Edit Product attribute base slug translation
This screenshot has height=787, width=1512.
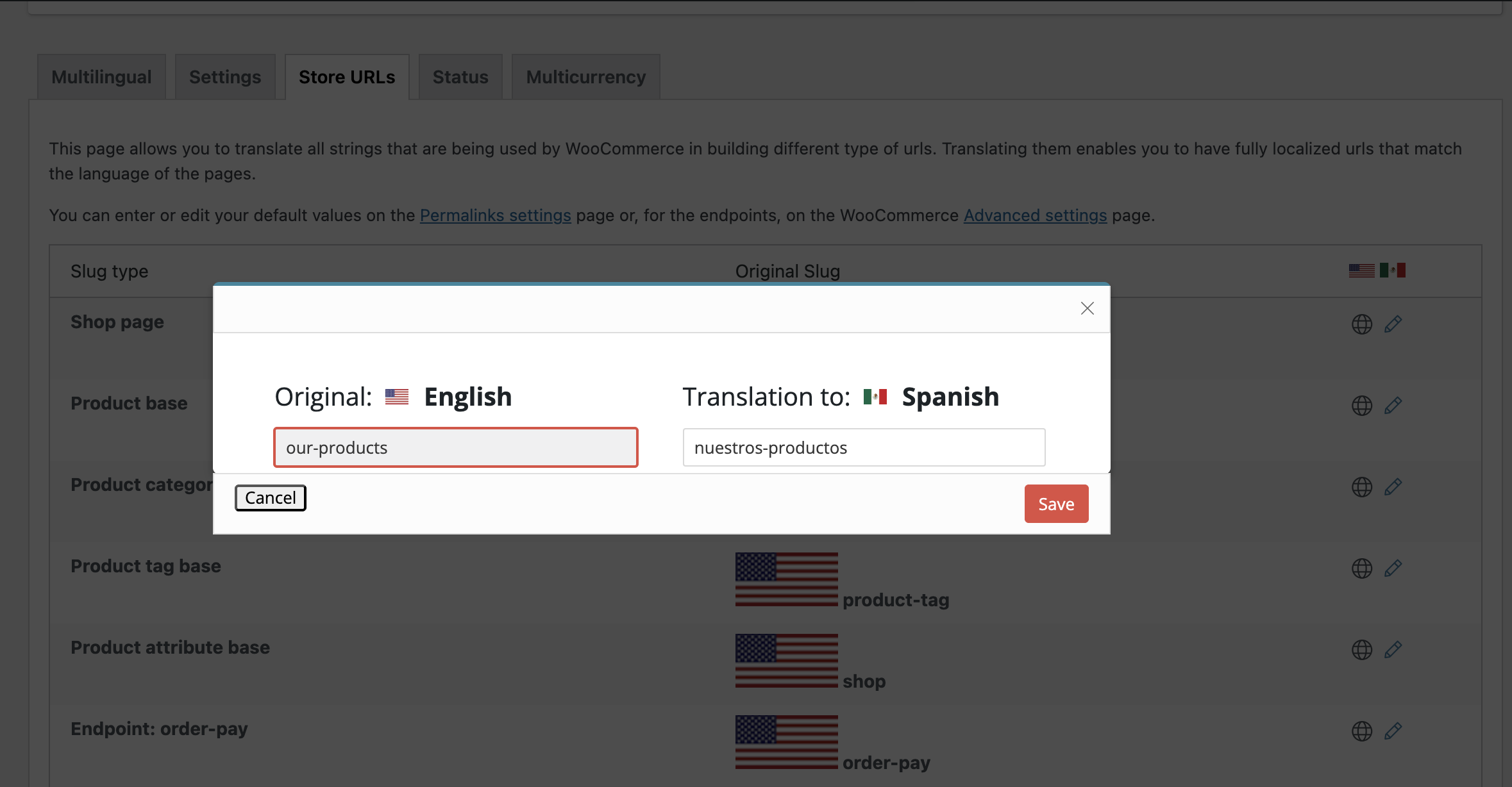[x=1393, y=650]
